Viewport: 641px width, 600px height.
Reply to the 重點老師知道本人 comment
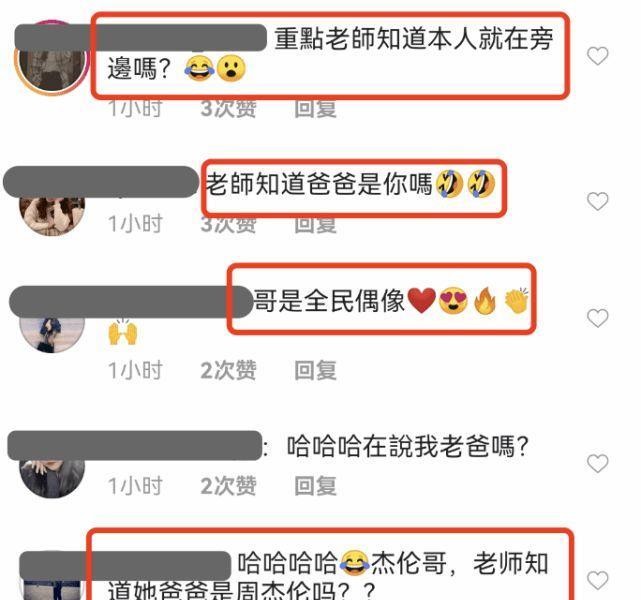pyautogui.click(x=316, y=109)
